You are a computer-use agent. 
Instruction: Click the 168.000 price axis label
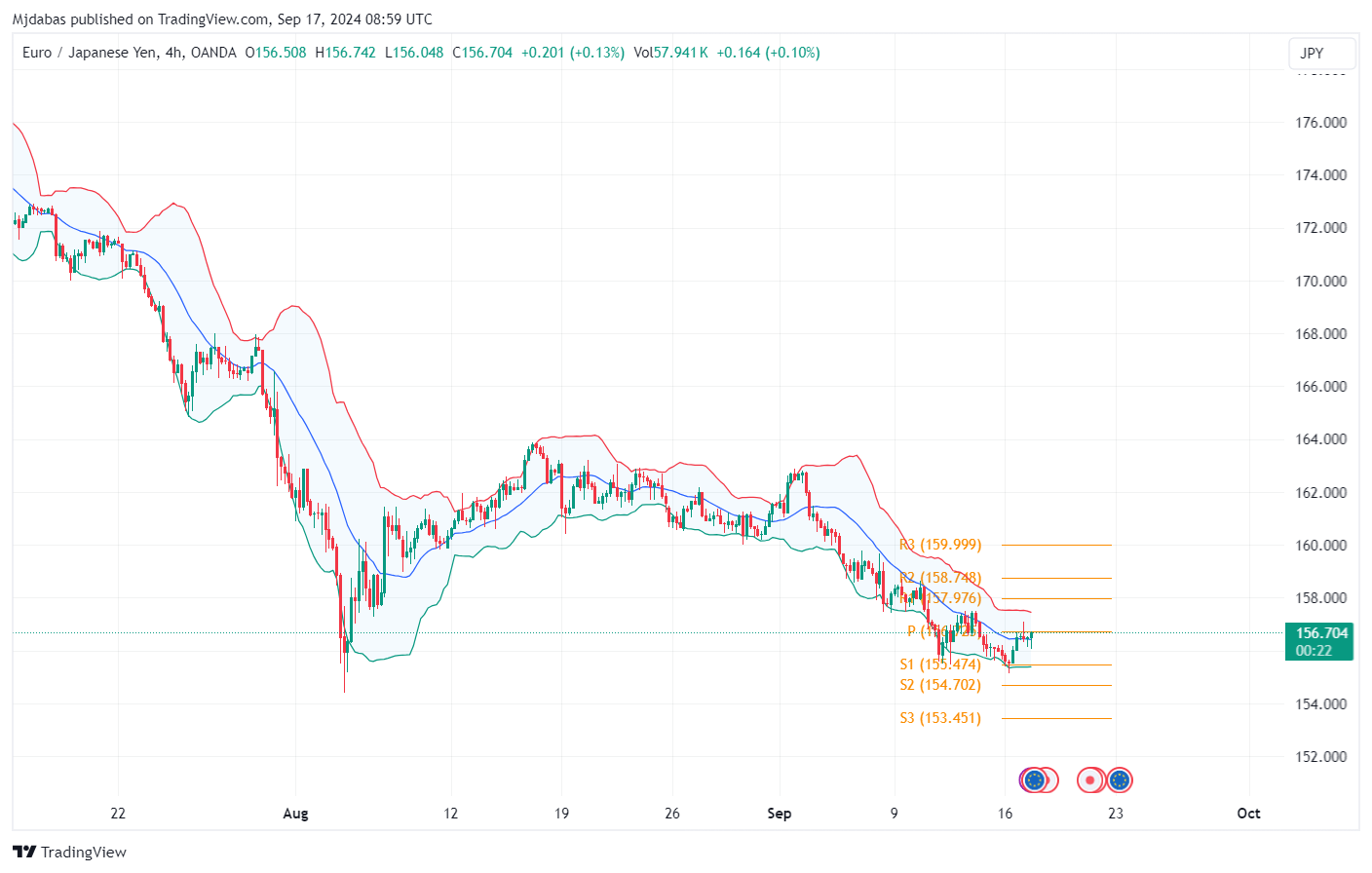click(1321, 334)
